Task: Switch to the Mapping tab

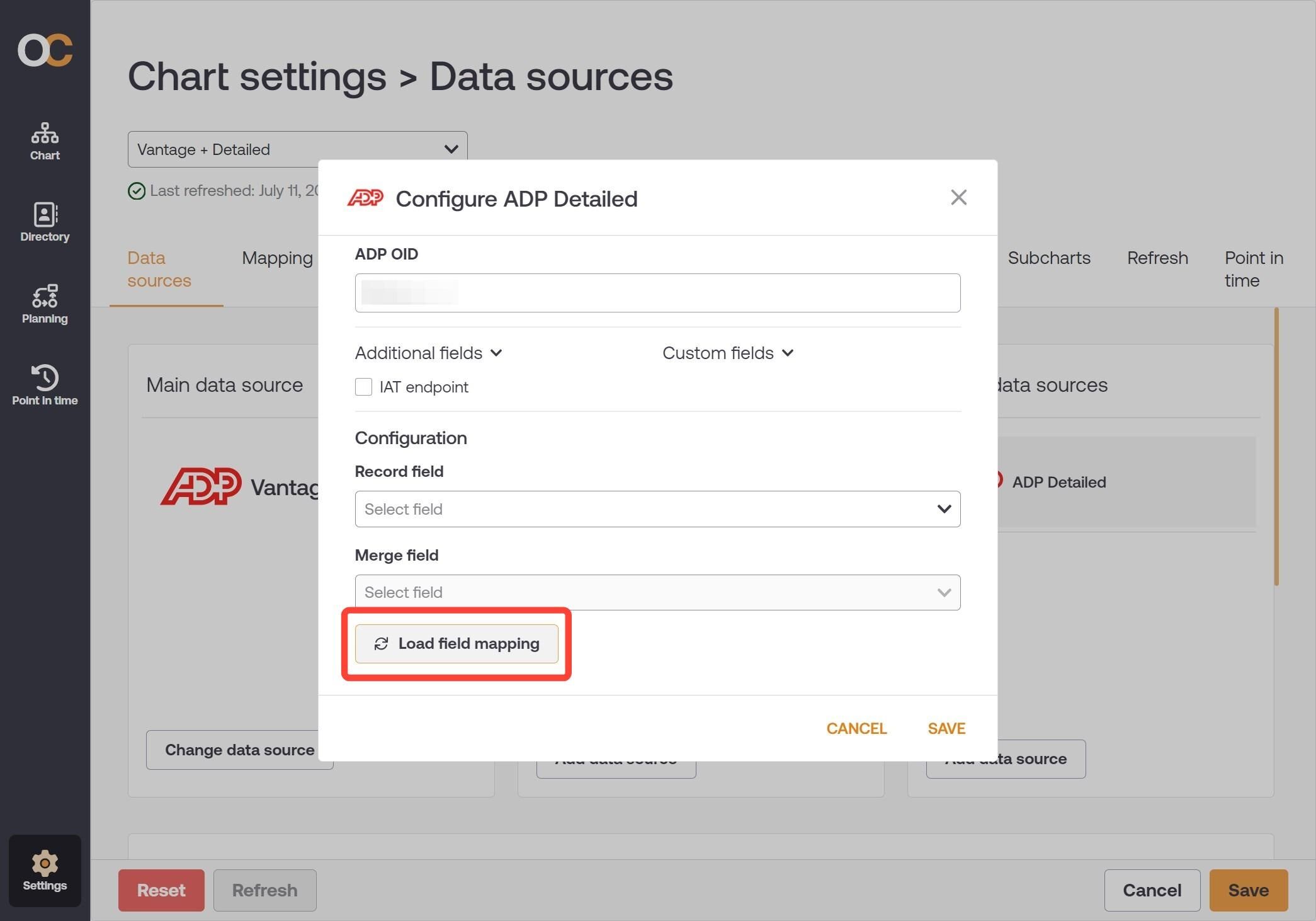Action: (277, 258)
